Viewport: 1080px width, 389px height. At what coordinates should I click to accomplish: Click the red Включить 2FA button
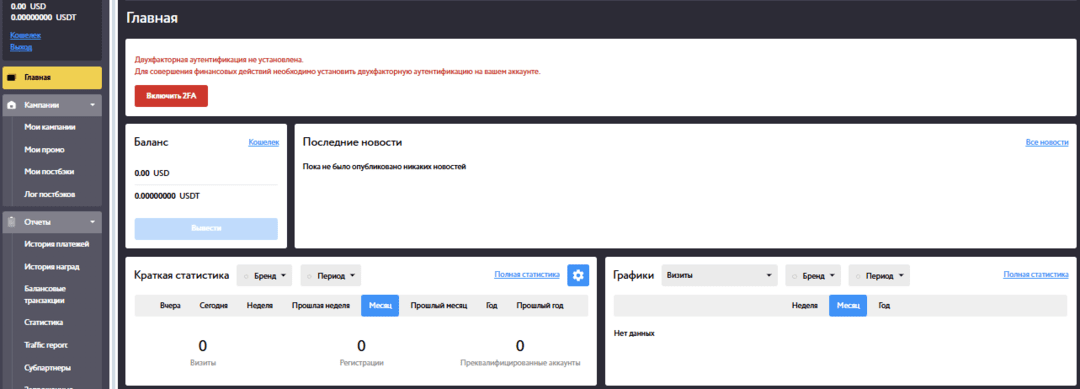(171, 96)
